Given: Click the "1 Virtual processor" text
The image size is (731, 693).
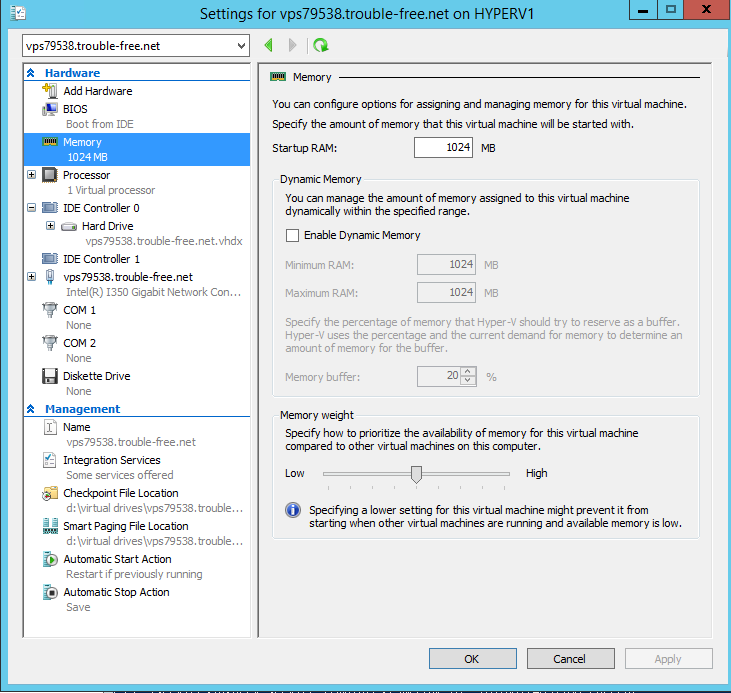Looking at the screenshot, I should pos(111,190).
